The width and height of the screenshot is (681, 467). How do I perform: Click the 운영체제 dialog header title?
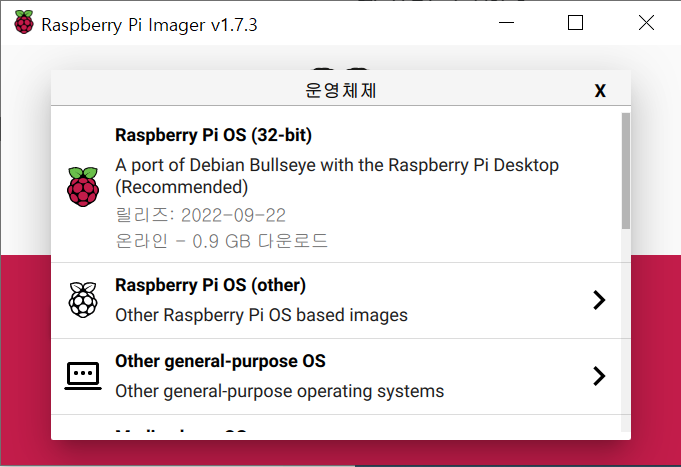[x=340, y=91]
